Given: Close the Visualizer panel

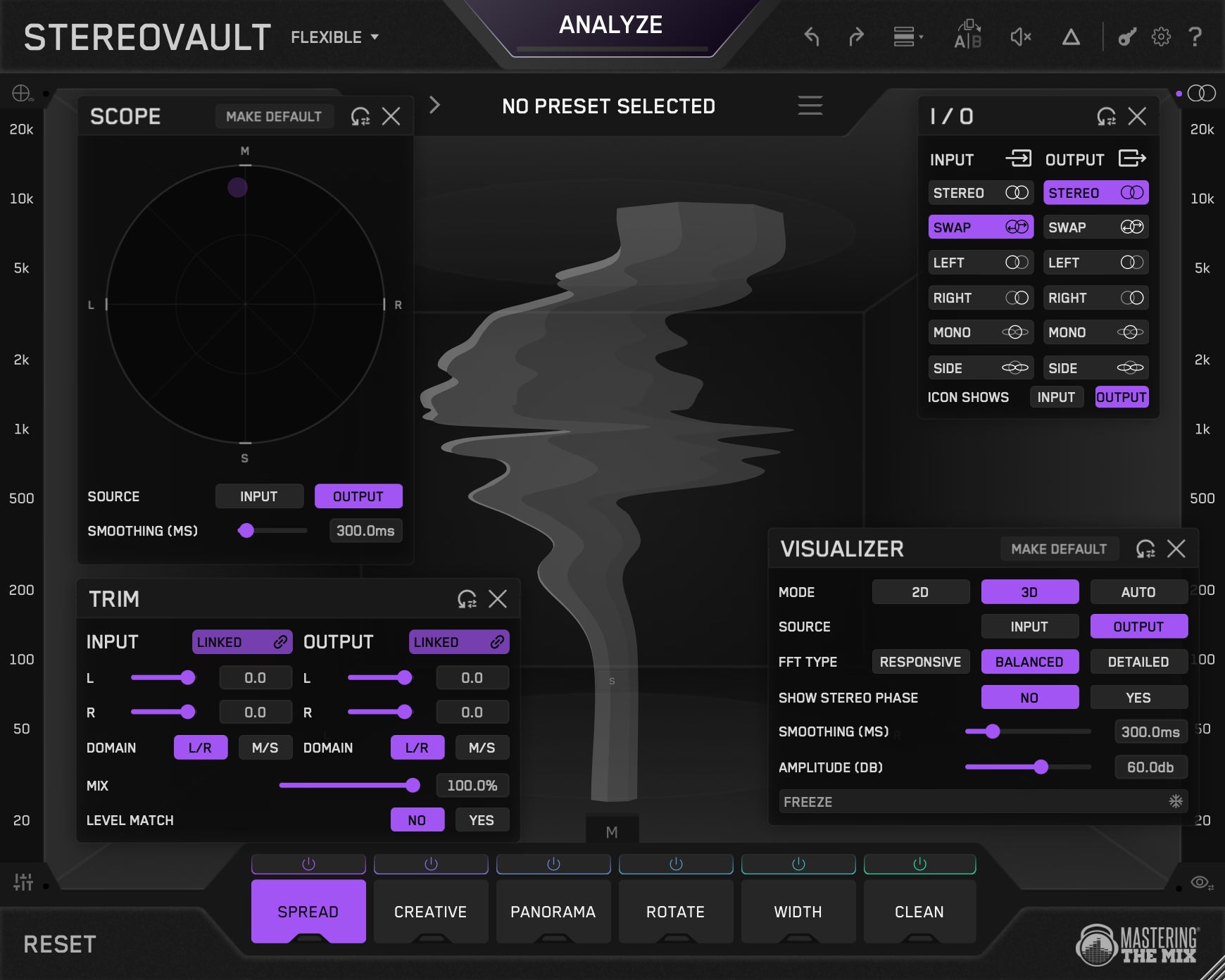Looking at the screenshot, I should pos(1176,548).
